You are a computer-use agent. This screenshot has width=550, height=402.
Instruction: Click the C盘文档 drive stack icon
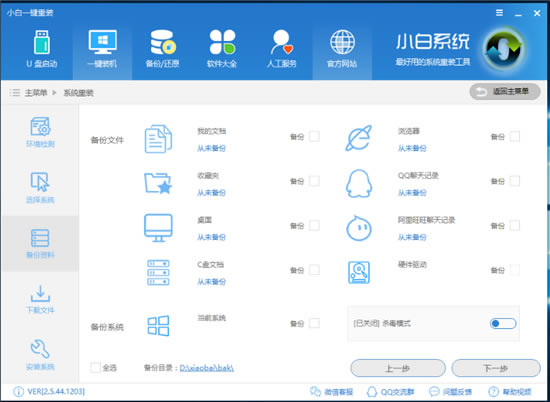[158, 272]
